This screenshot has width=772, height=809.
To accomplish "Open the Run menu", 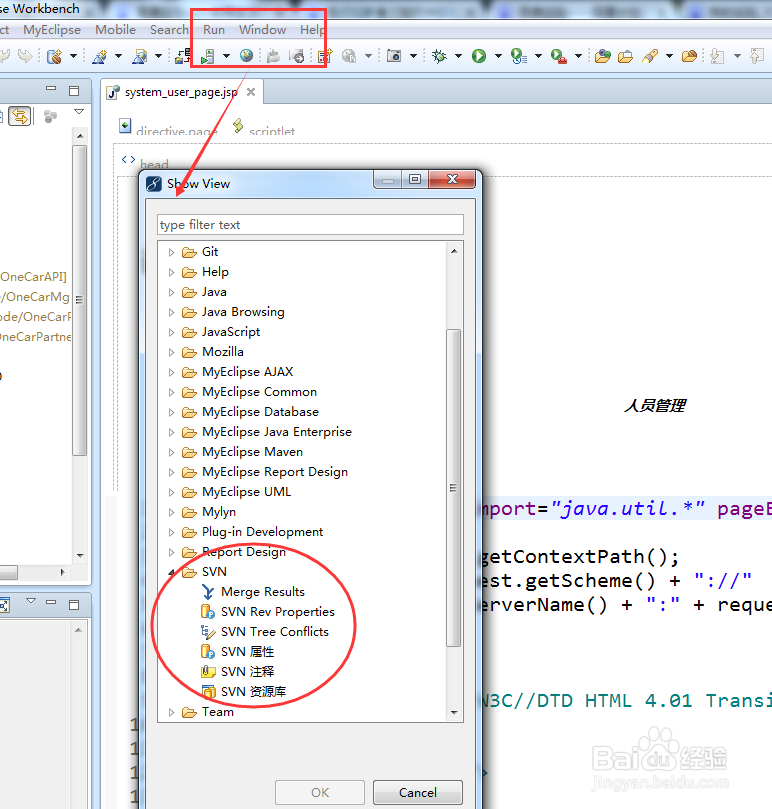I will (x=214, y=30).
